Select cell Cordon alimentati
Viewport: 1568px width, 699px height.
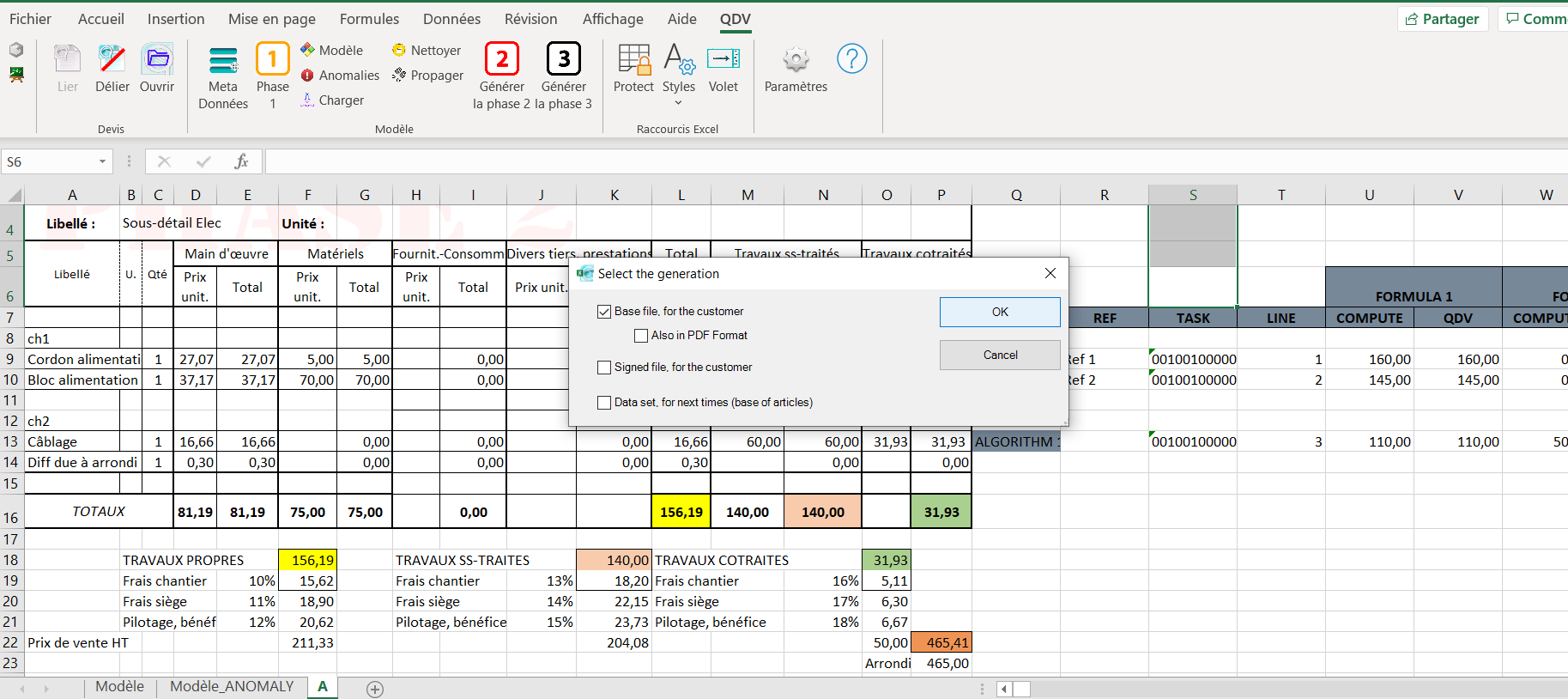point(72,359)
